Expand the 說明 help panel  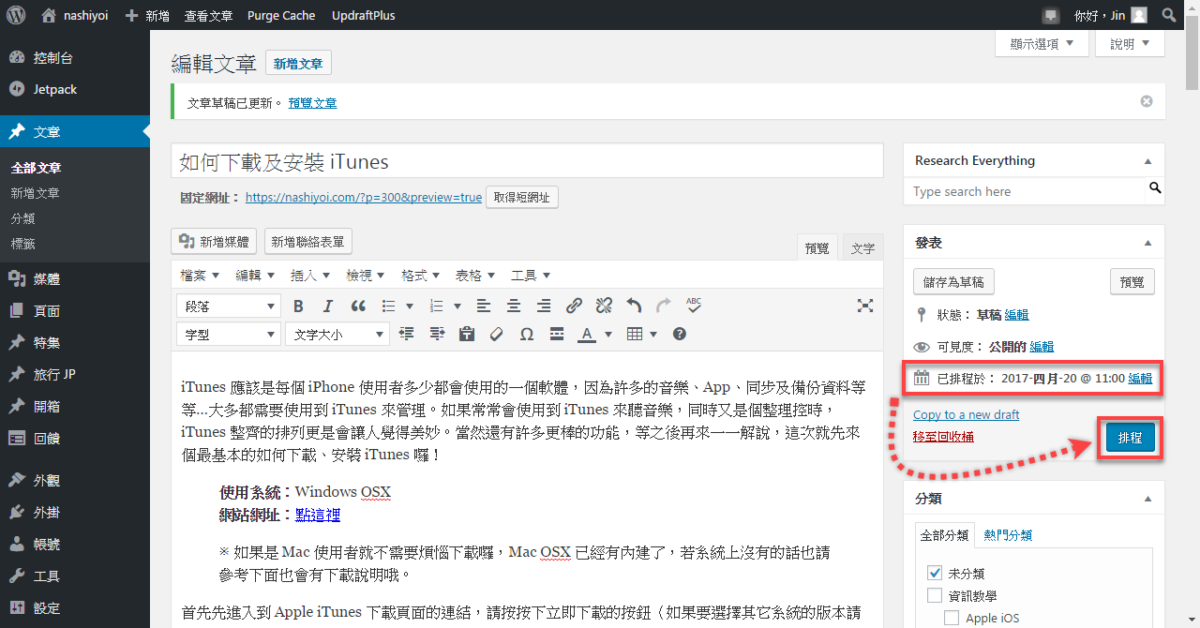tap(1130, 43)
